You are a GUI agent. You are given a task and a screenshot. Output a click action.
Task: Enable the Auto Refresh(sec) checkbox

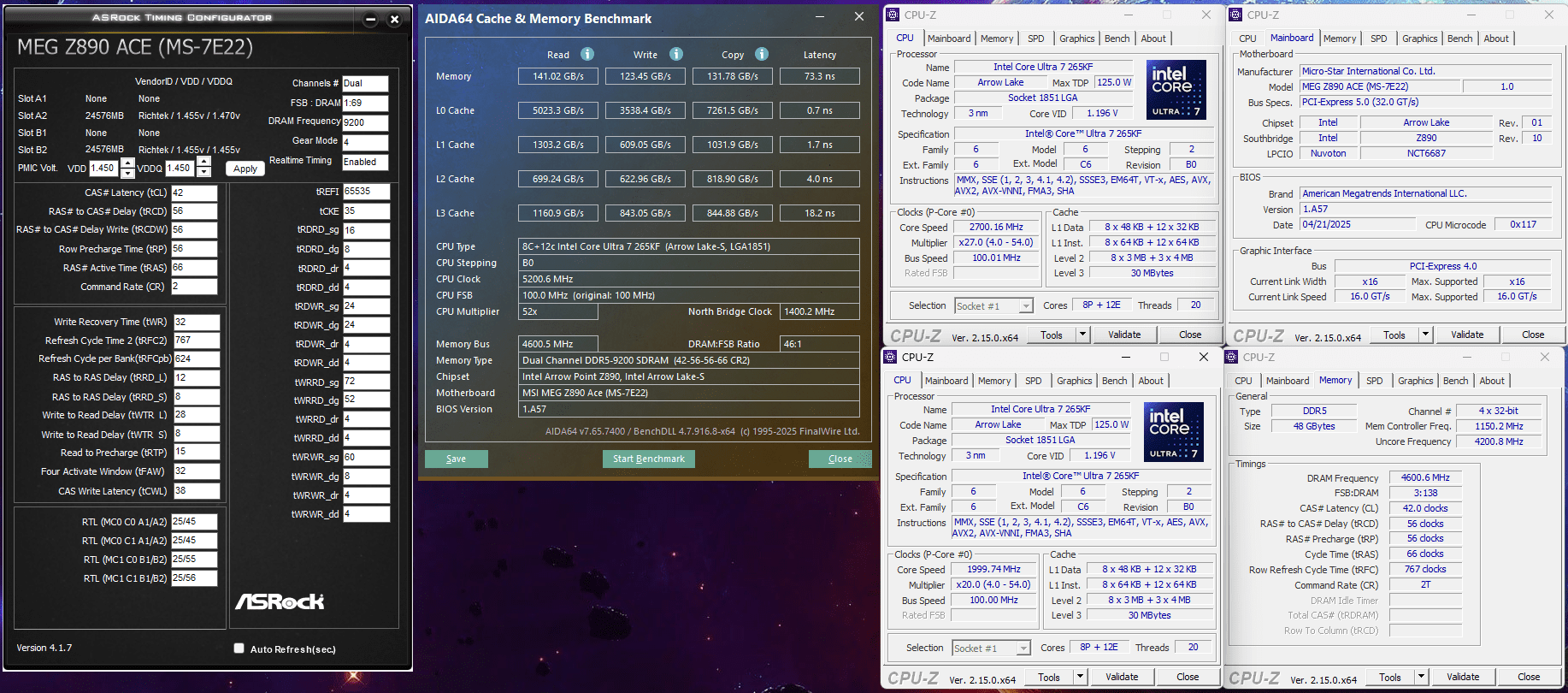pyautogui.click(x=239, y=649)
